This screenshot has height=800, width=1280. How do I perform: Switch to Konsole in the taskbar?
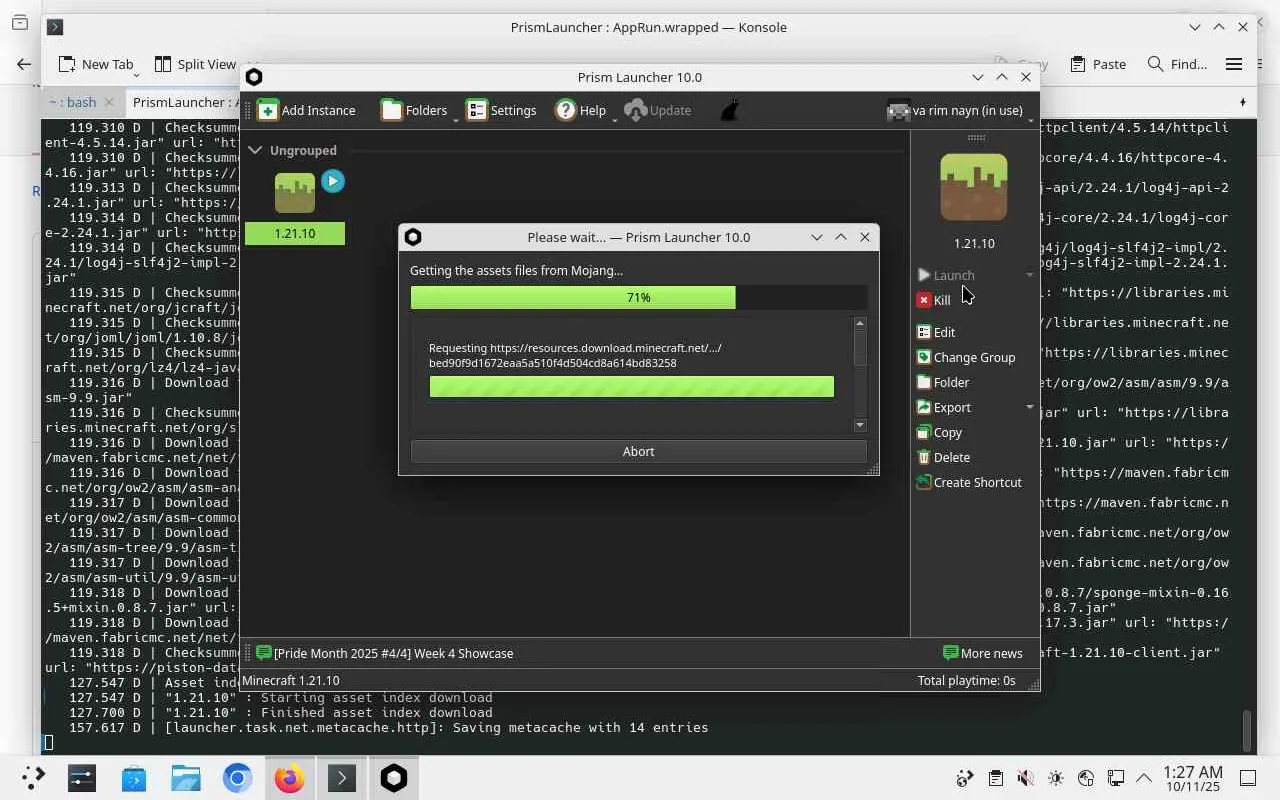point(342,778)
